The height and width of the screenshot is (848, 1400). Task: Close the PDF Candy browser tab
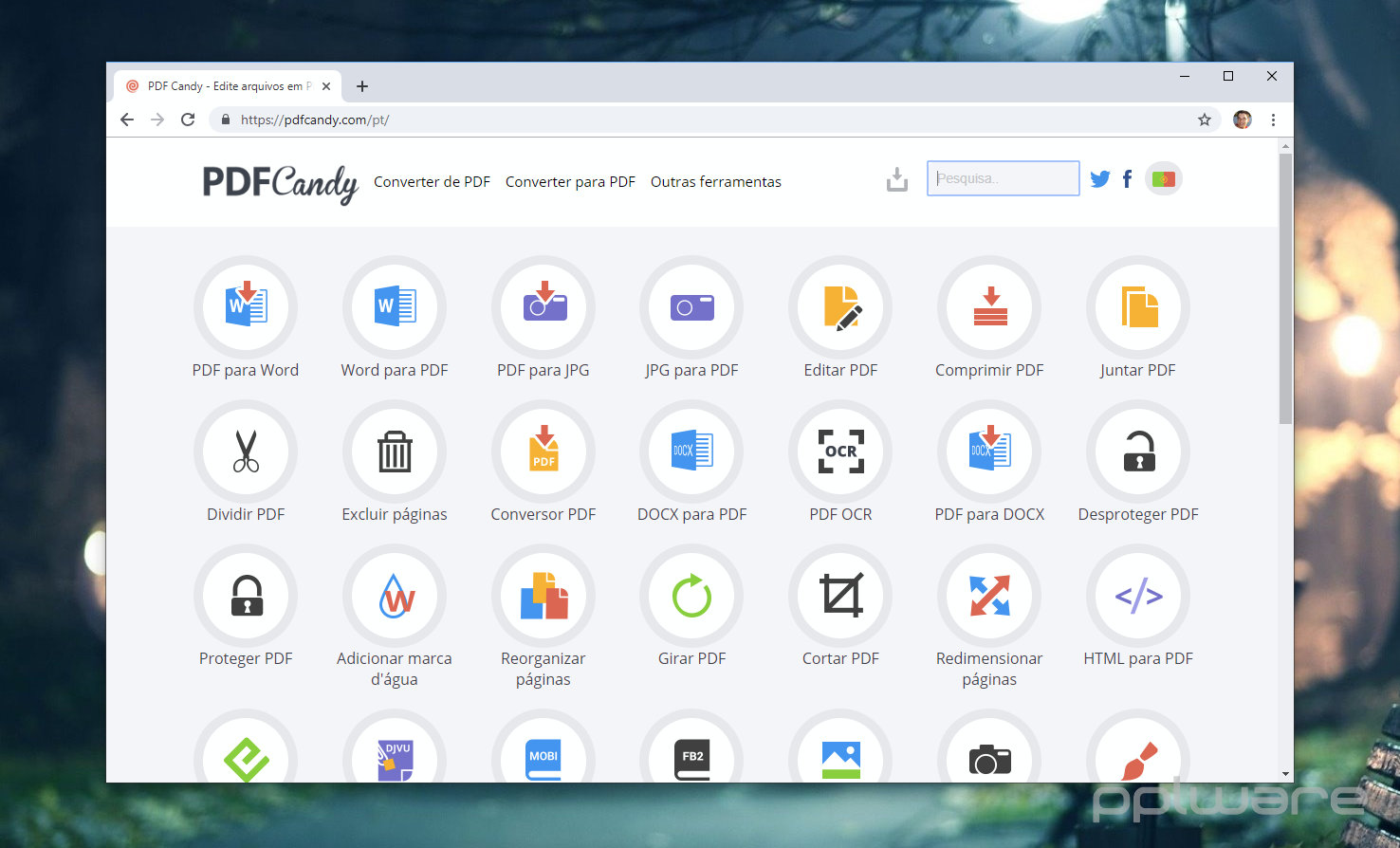click(x=326, y=86)
